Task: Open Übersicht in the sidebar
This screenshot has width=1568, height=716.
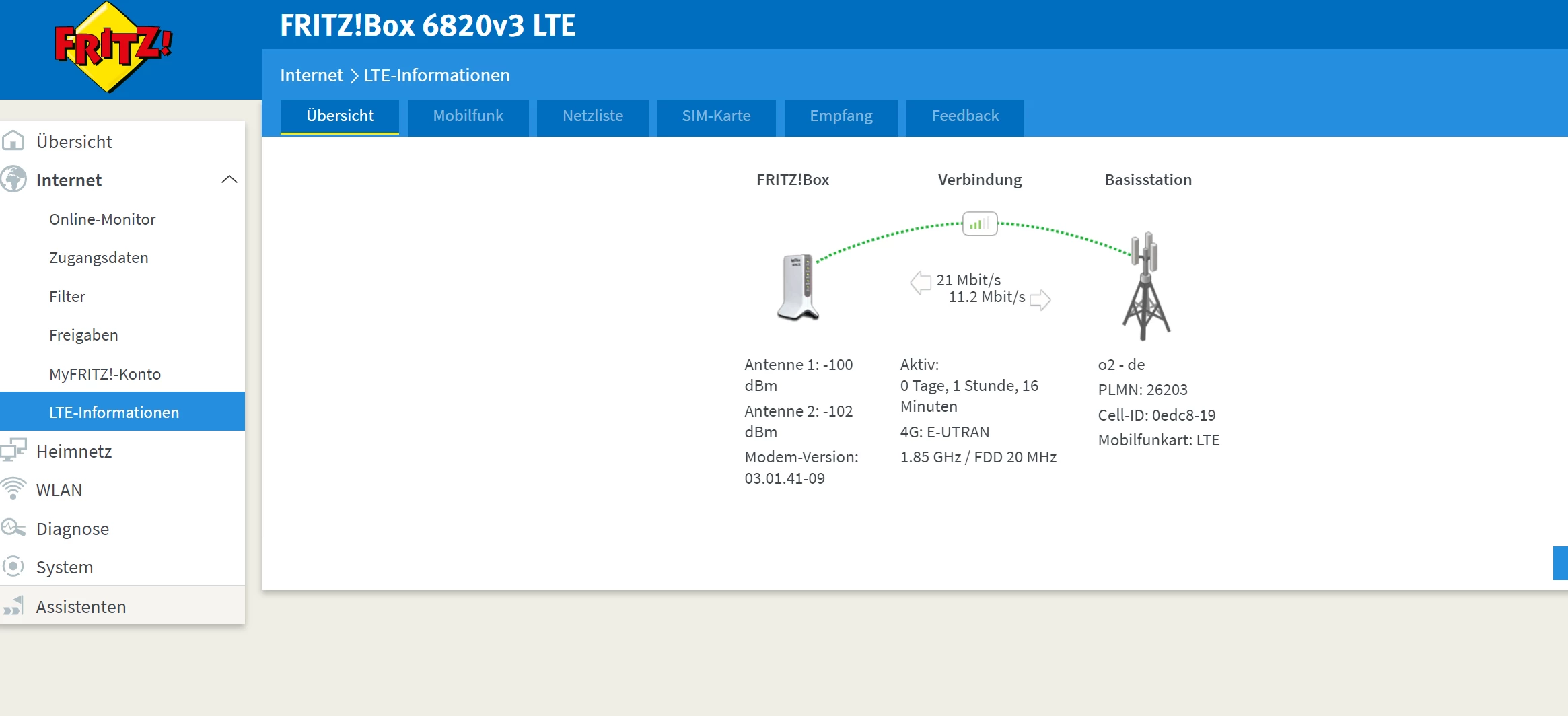Action: click(122, 141)
